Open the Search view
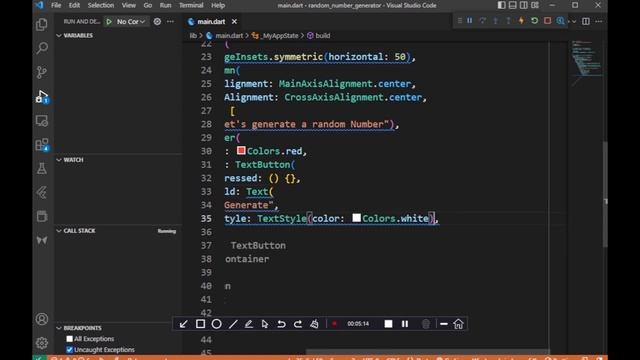 42,48
